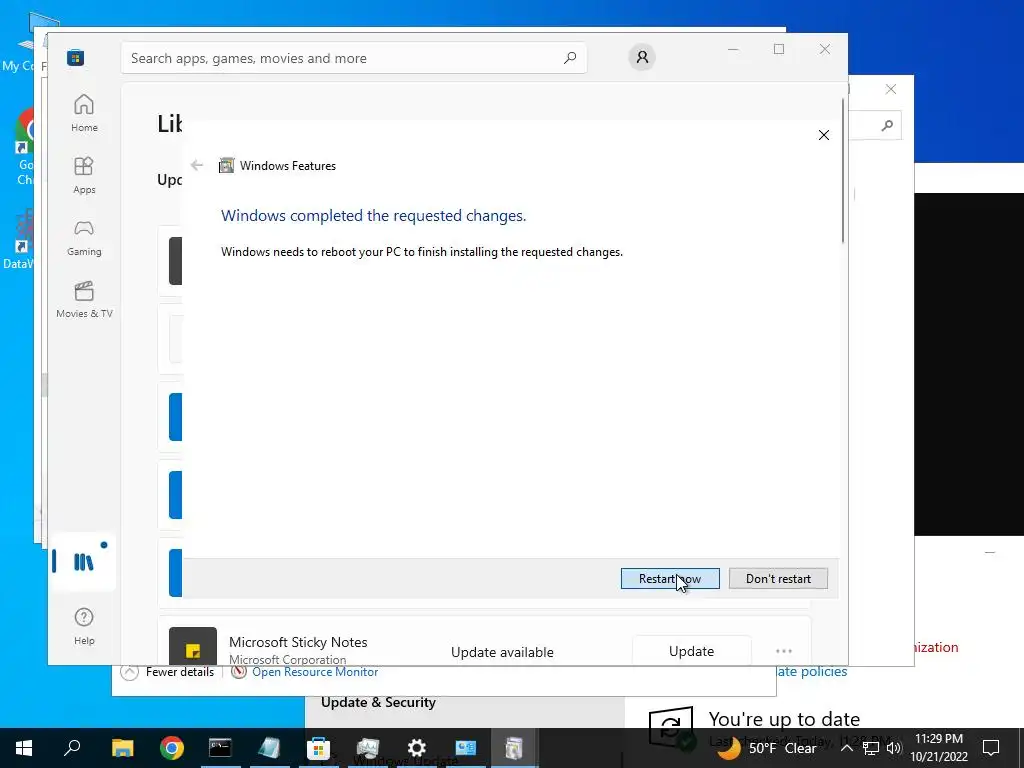Open Home in Microsoft Store sidebar
Image resolution: width=1024 pixels, height=768 pixels.
[x=84, y=113]
